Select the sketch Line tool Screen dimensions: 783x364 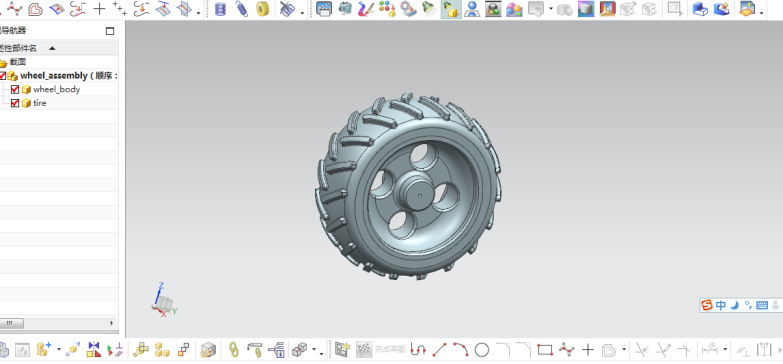pos(439,350)
